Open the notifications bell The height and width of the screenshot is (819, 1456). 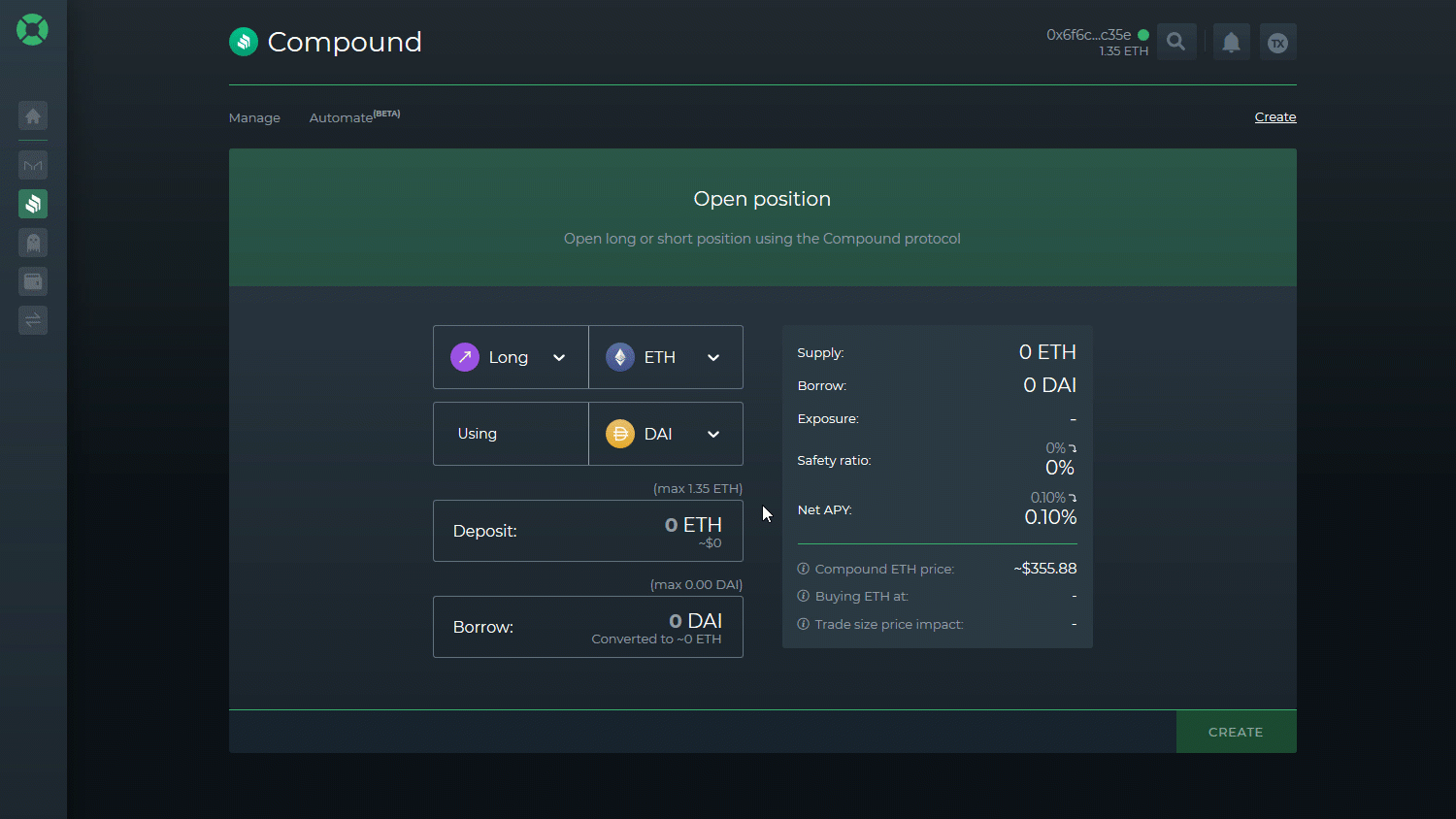point(1231,42)
